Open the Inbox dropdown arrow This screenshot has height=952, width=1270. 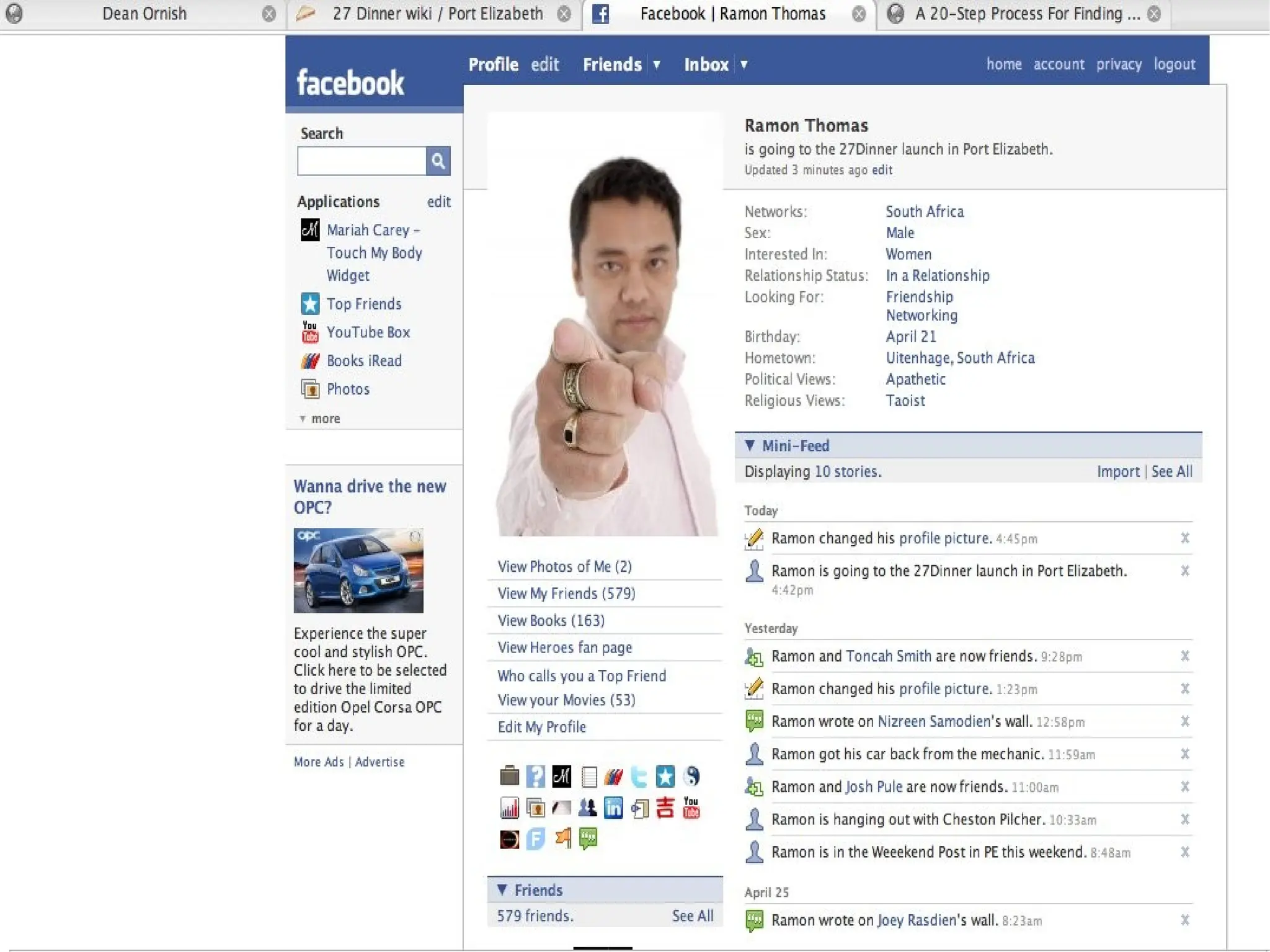coord(744,65)
